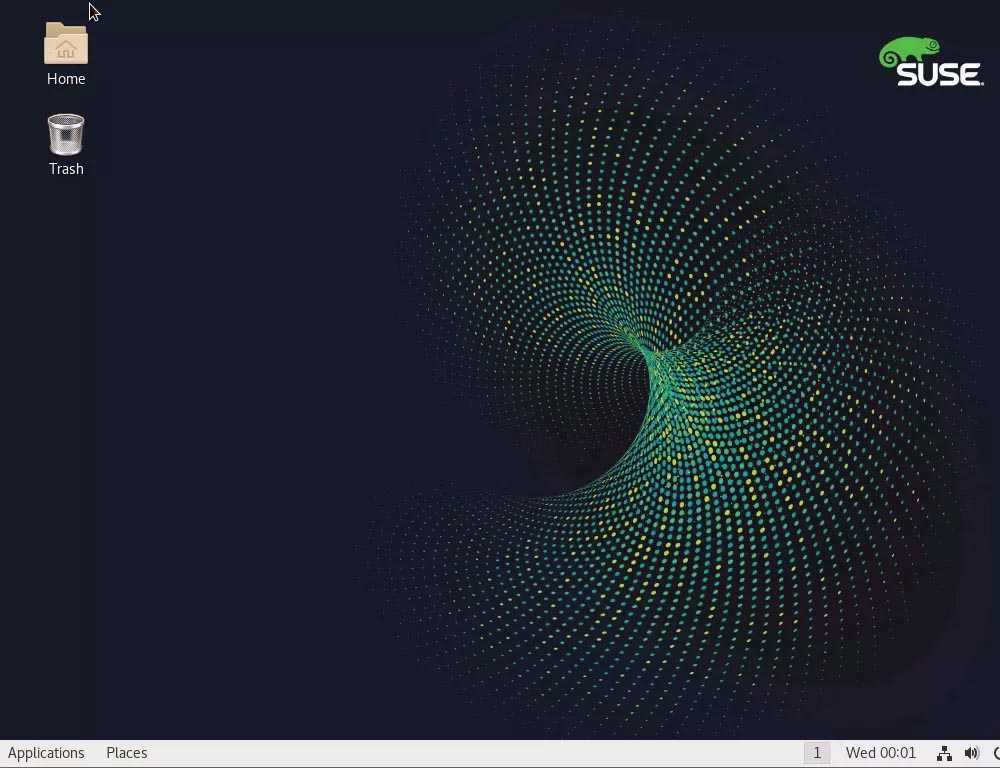Screen dimensions: 1000x768
Task: Click the white SUSE wordmark text
Action: (939, 75)
